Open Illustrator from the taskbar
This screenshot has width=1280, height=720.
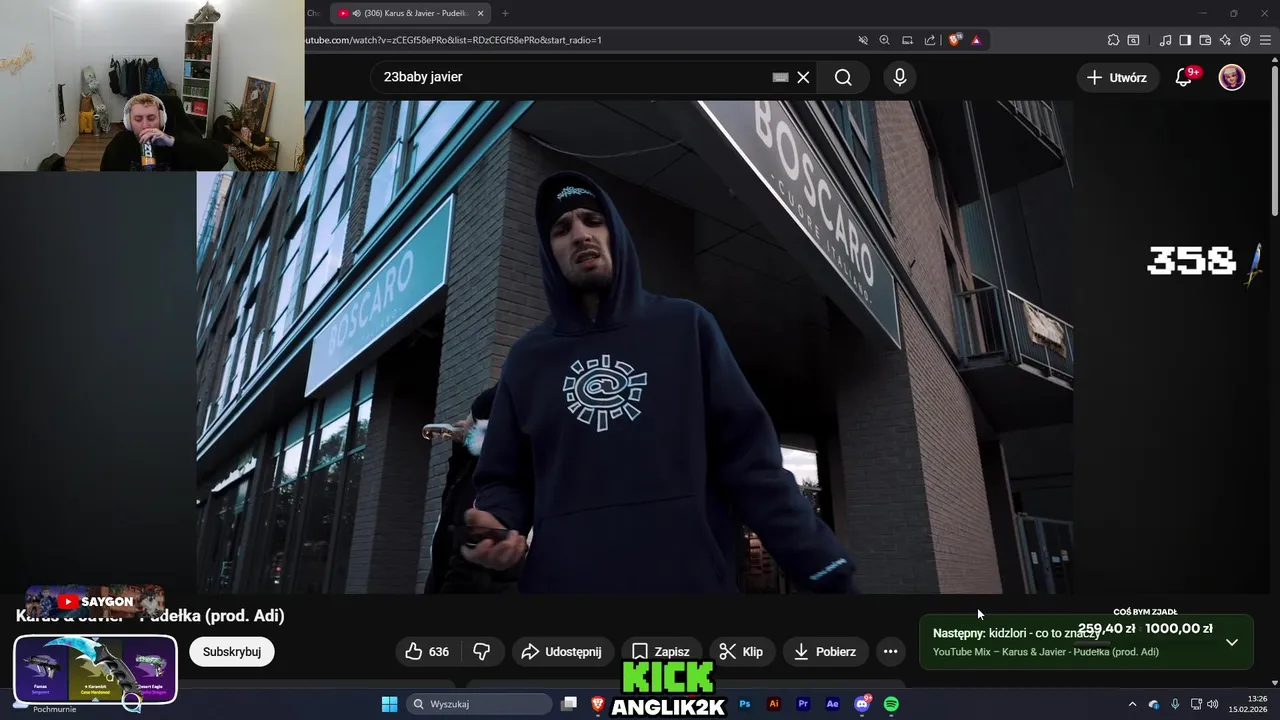click(774, 704)
